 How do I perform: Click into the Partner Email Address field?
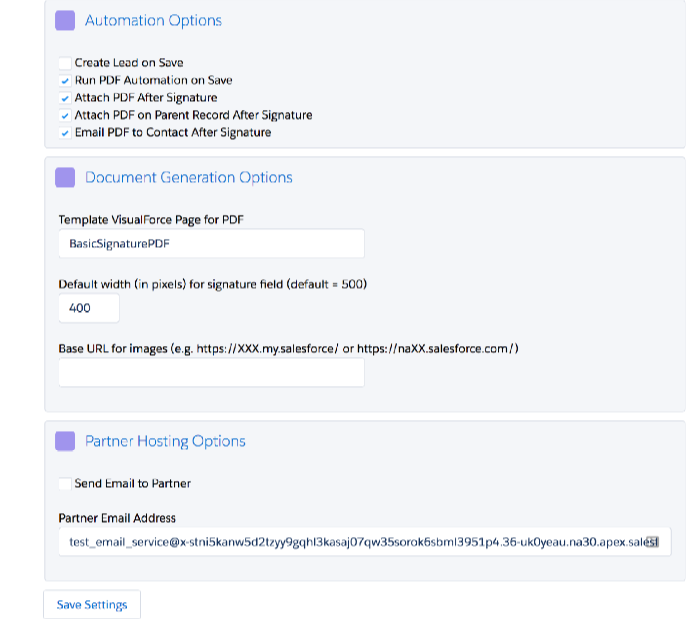[x=365, y=542]
